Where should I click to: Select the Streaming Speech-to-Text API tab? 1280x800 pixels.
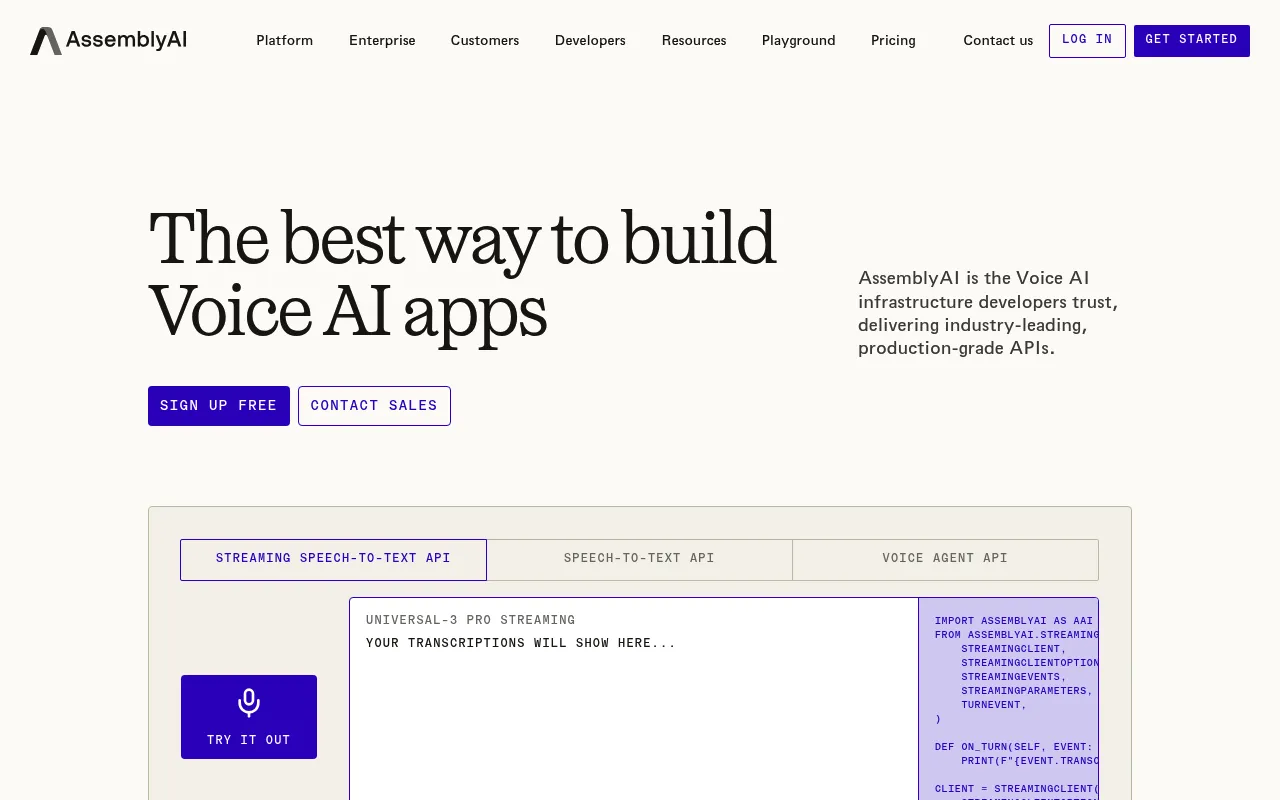[x=333, y=560]
